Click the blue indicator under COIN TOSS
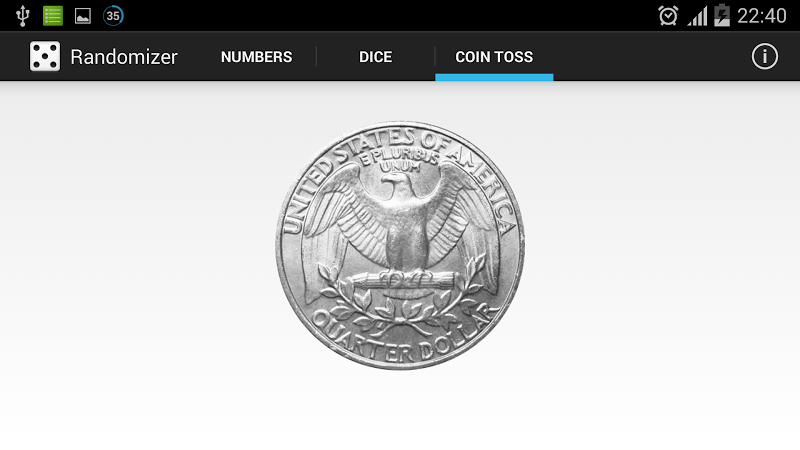The height and width of the screenshot is (450, 800). (494, 77)
